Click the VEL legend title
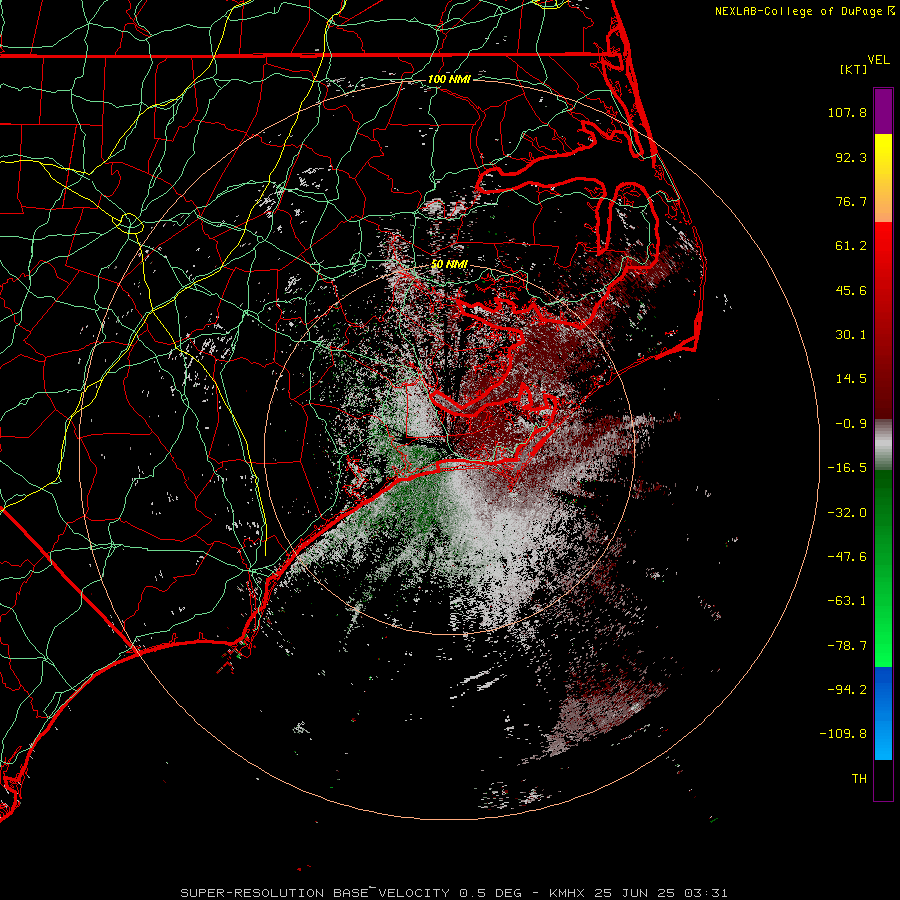This screenshot has width=900, height=900. pyautogui.click(x=878, y=59)
